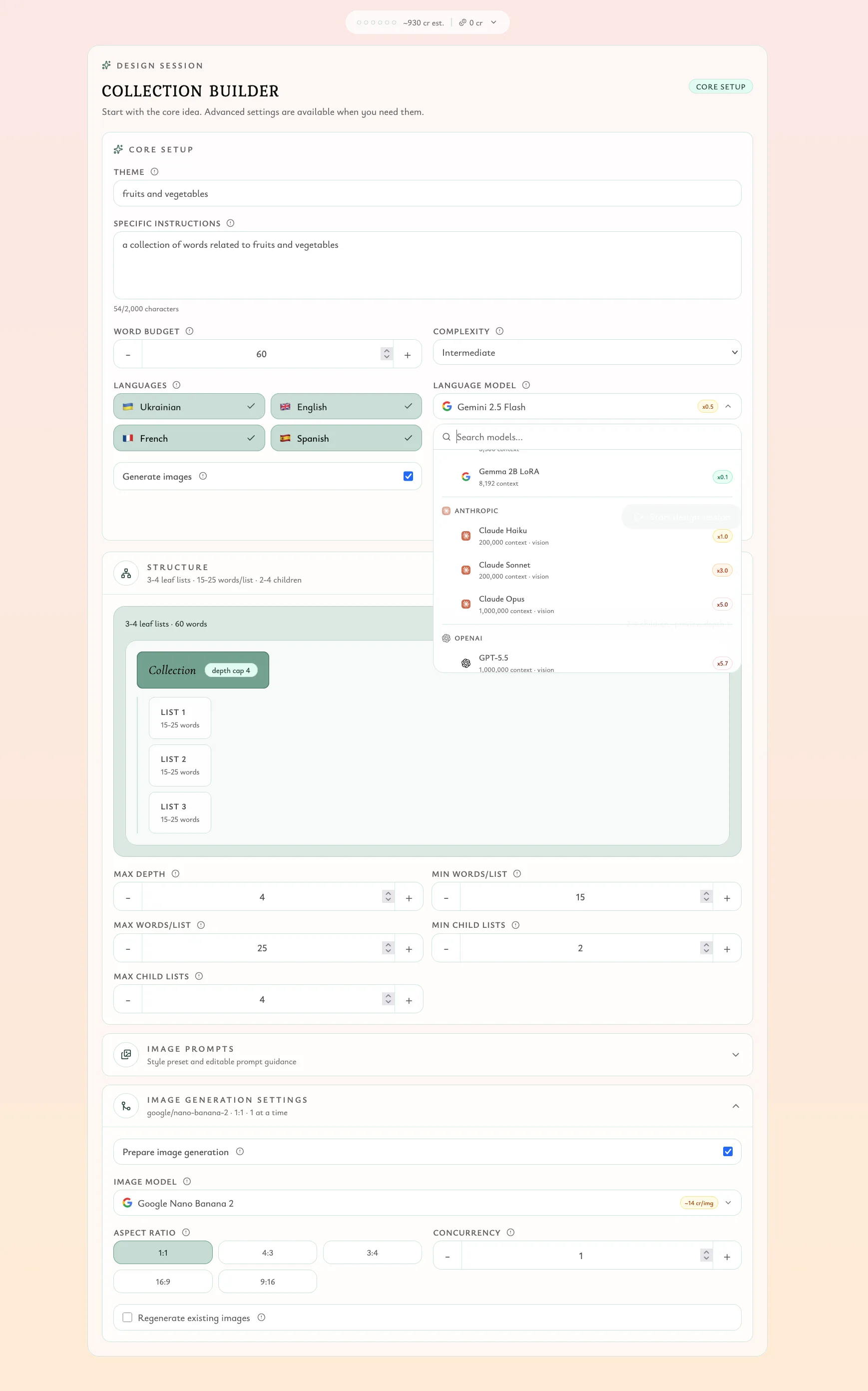The height and width of the screenshot is (1391, 868).
Task: Toggle the English language option
Action: tap(346, 406)
